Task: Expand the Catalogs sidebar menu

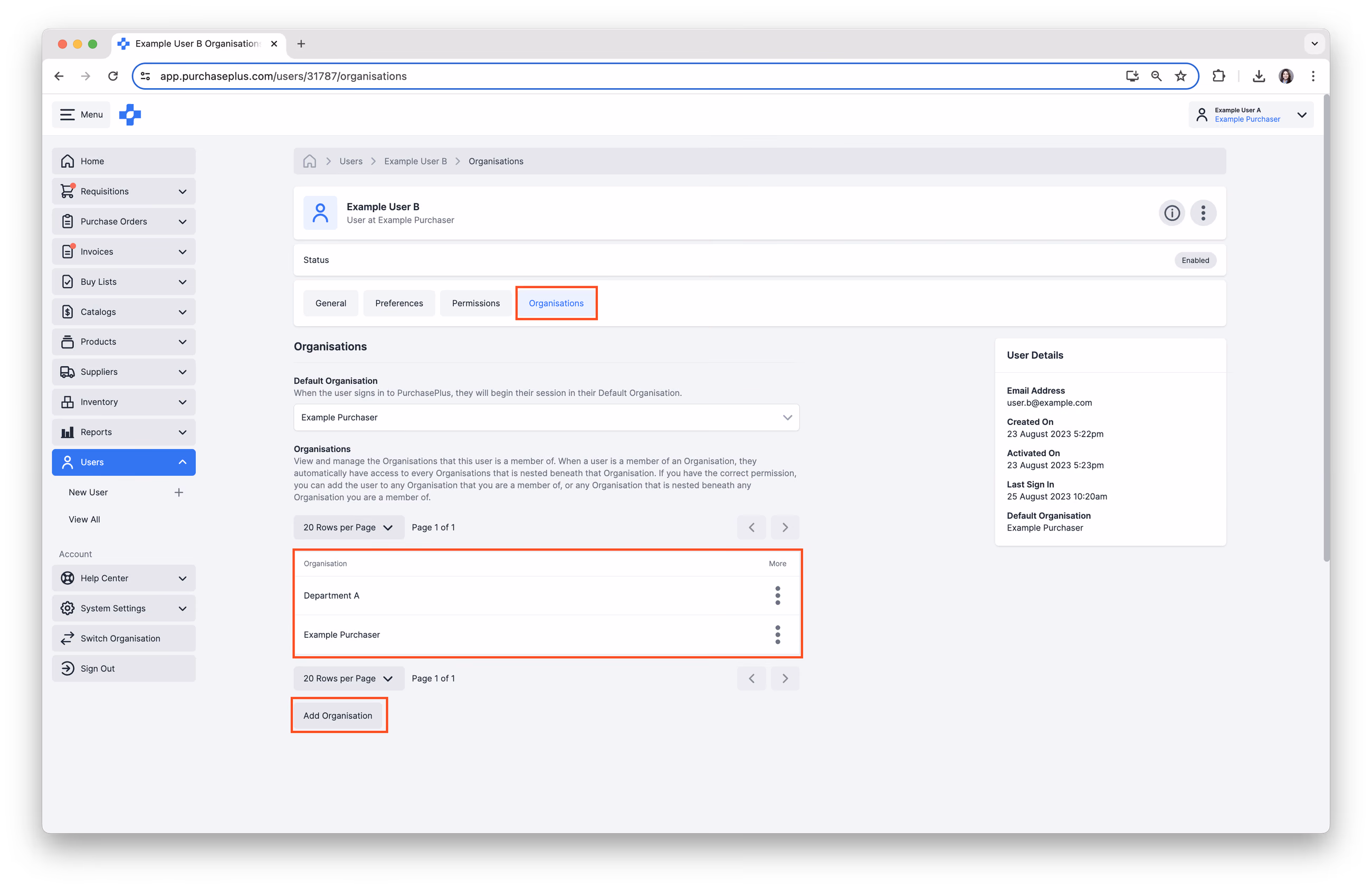Action: pos(124,312)
